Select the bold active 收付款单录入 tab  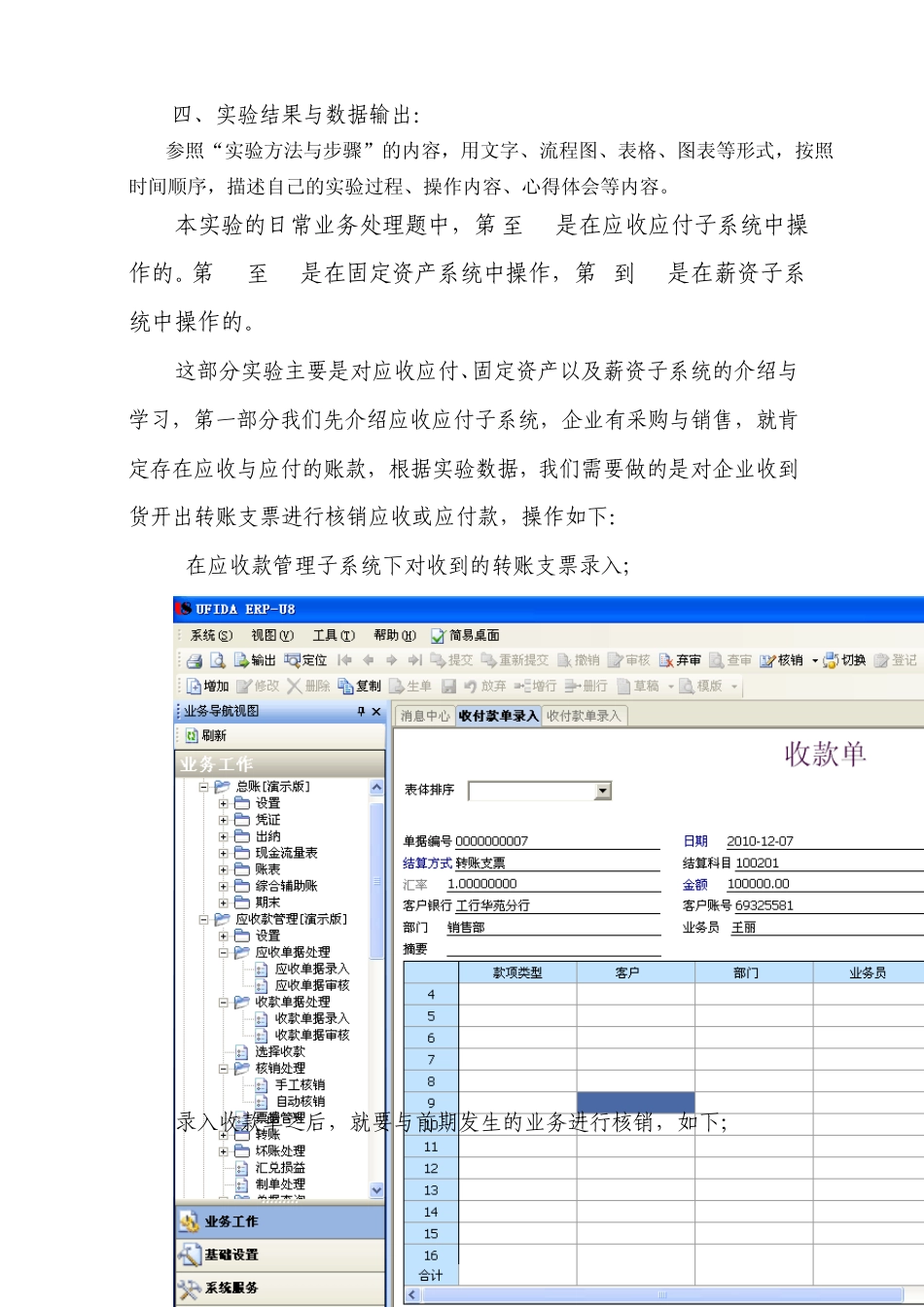[498, 716]
